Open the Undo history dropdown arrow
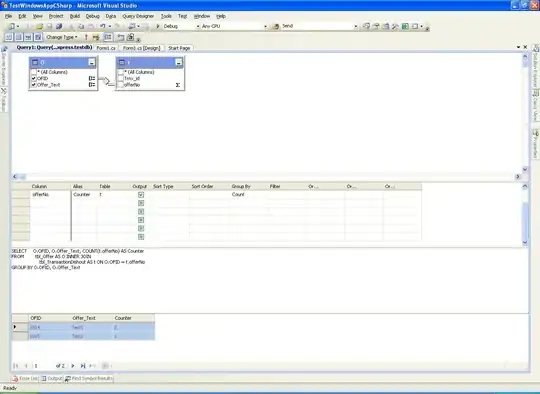 pyautogui.click(x=110, y=26)
